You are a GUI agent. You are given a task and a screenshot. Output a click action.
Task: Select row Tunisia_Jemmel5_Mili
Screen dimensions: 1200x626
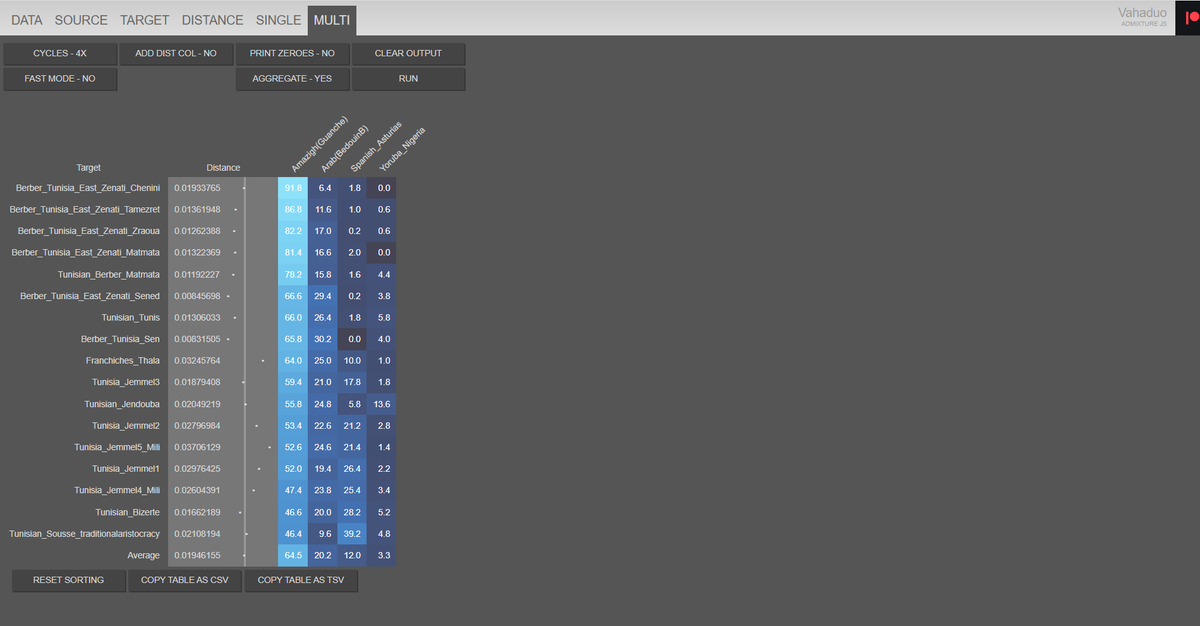[x=117, y=447]
